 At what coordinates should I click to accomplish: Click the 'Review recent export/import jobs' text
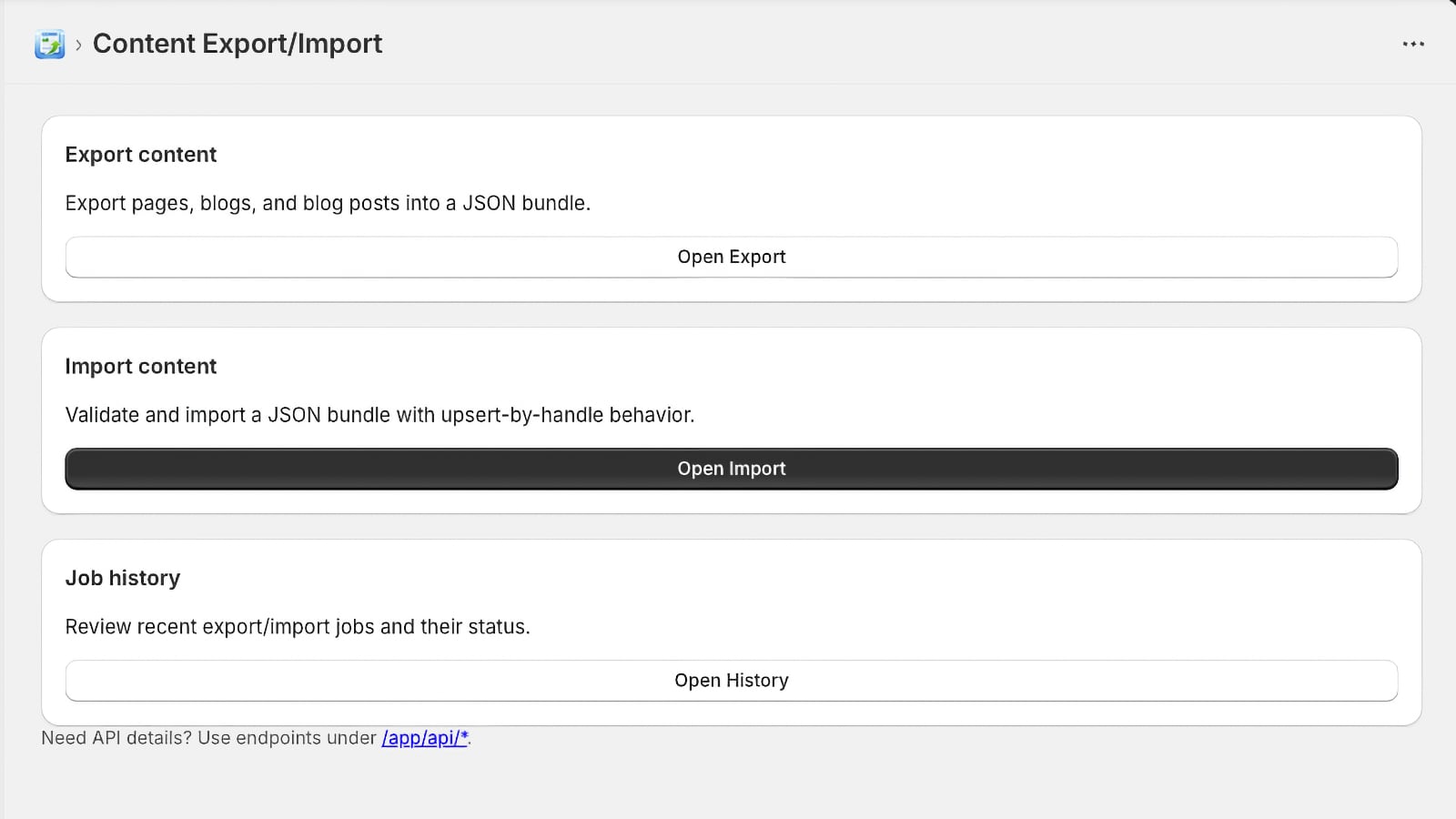[x=219, y=627]
